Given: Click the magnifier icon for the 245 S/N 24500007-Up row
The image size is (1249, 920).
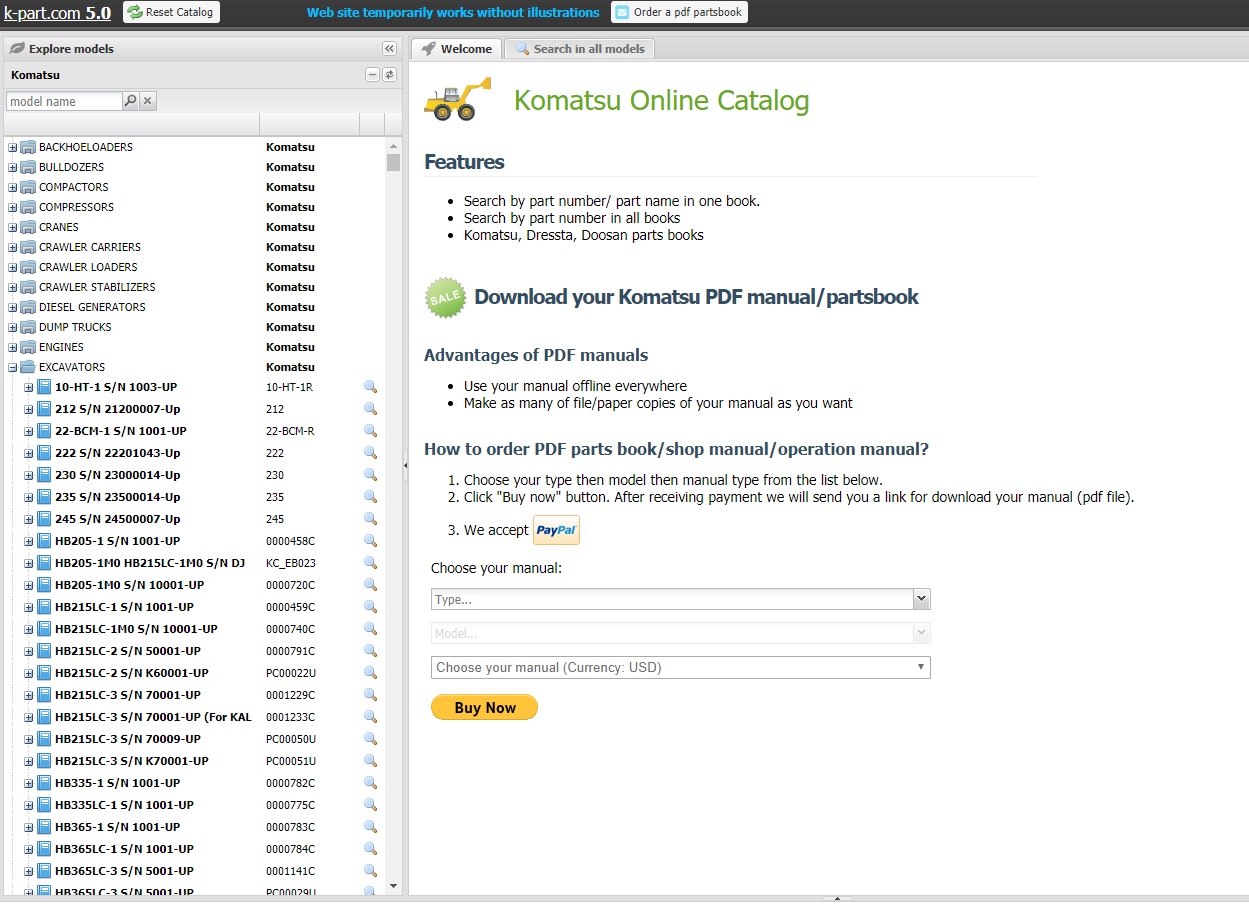Looking at the screenshot, I should click(x=370, y=519).
